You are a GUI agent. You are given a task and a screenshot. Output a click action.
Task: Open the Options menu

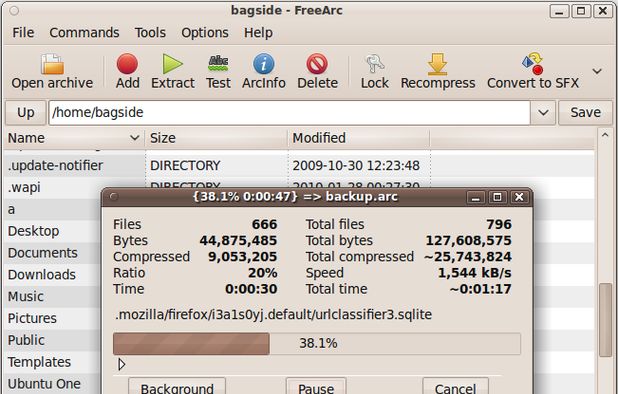pos(205,32)
